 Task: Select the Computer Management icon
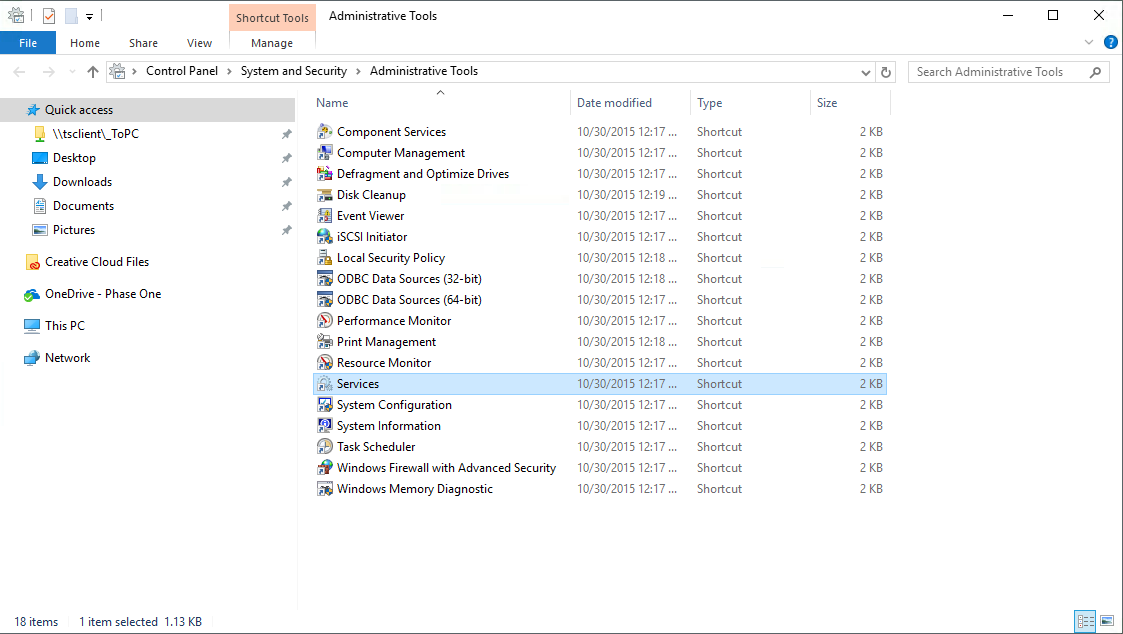pos(324,153)
